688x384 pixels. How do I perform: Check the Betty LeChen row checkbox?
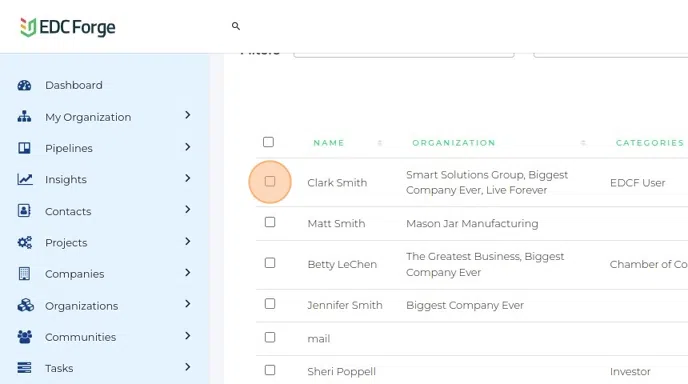point(270,263)
